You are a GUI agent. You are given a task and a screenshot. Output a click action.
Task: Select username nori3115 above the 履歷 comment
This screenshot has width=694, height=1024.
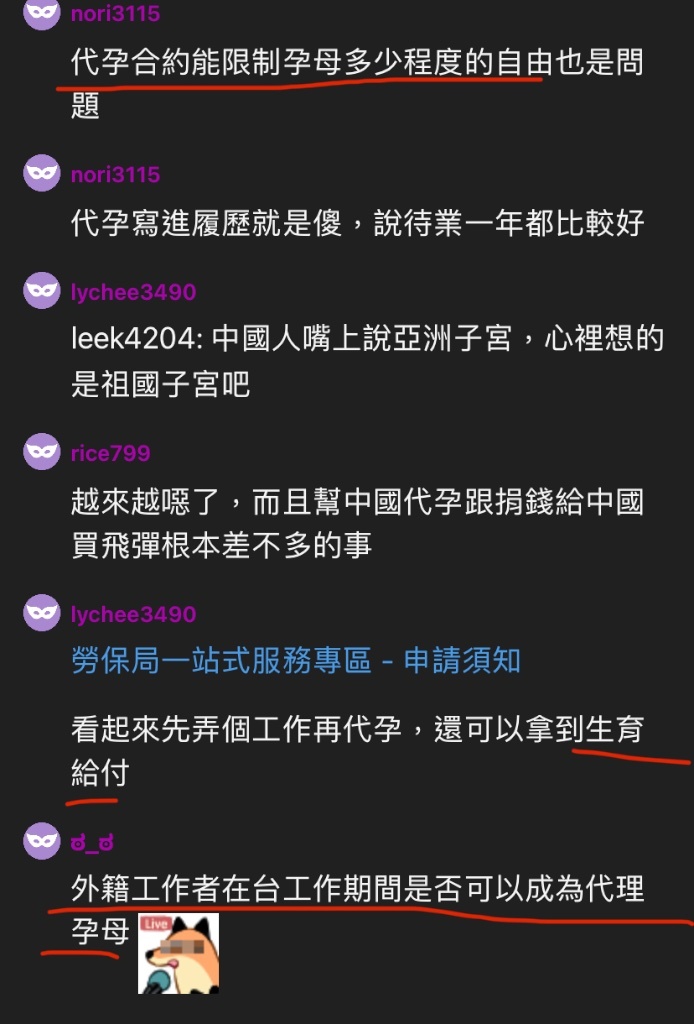[x=116, y=174]
